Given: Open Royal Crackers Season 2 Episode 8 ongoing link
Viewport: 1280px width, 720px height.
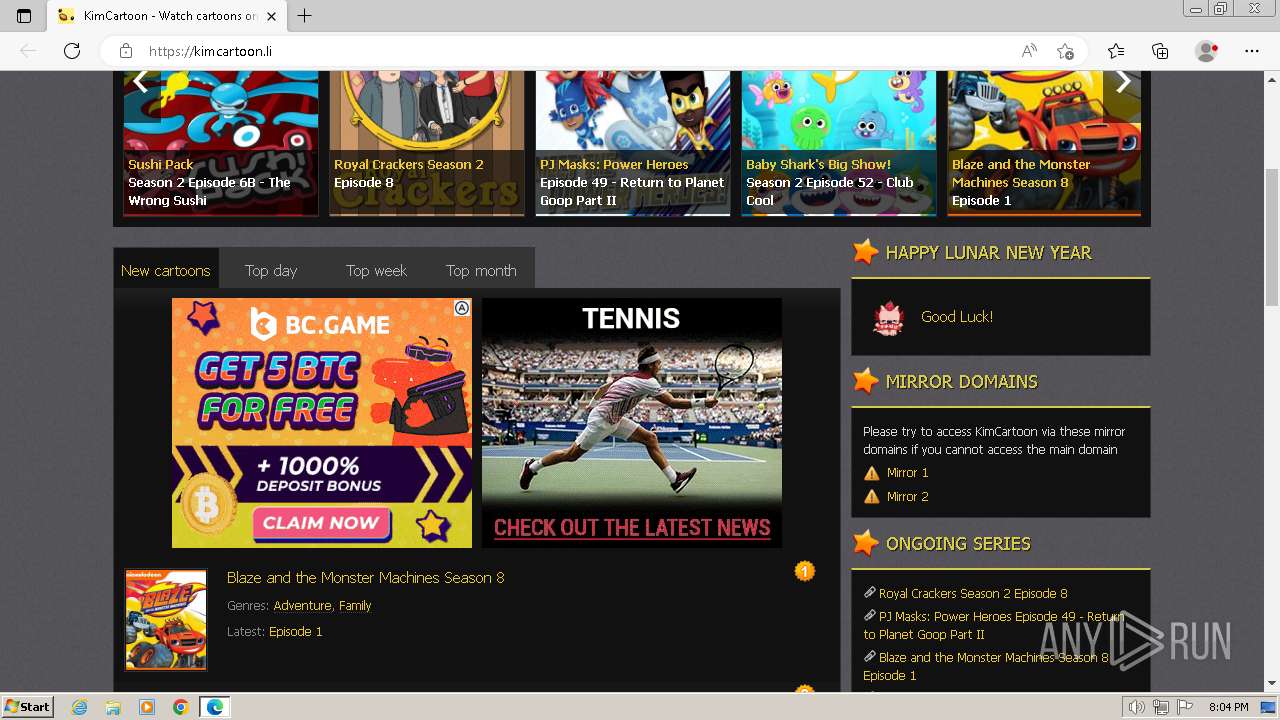Looking at the screenshot, I should [x=973, y=594].
